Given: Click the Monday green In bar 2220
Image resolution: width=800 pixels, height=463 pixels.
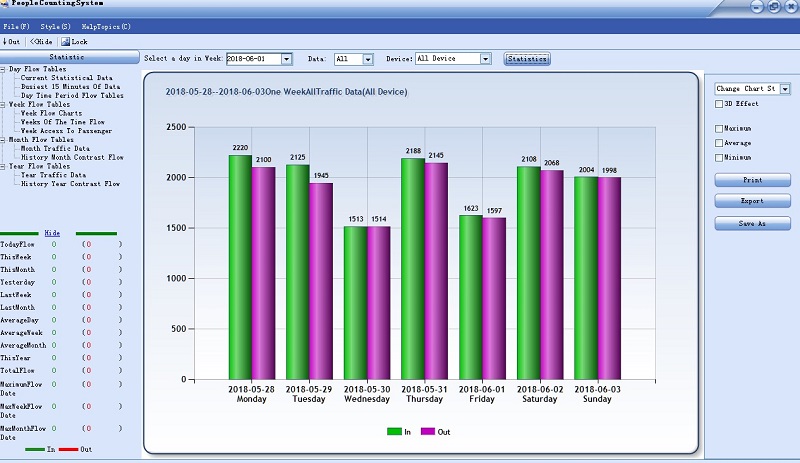Looking at the screenshot, I should [240, 267].
